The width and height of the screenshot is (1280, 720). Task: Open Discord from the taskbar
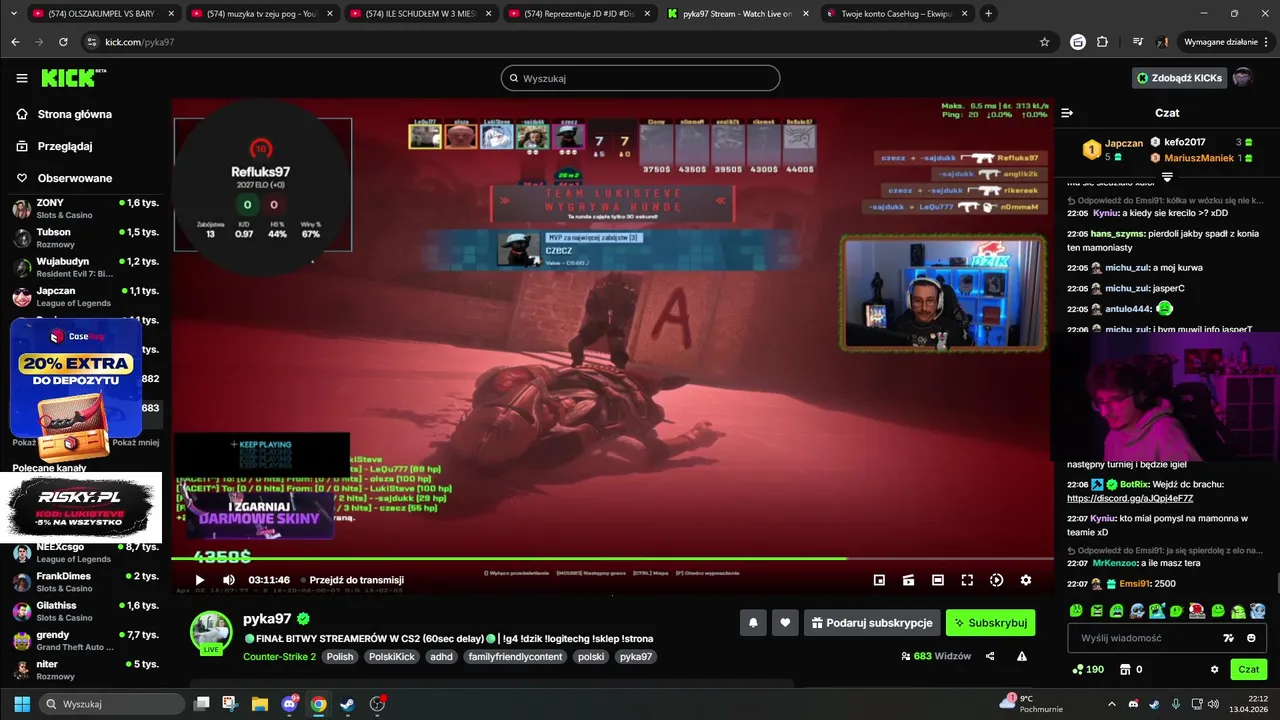(290, 704)
